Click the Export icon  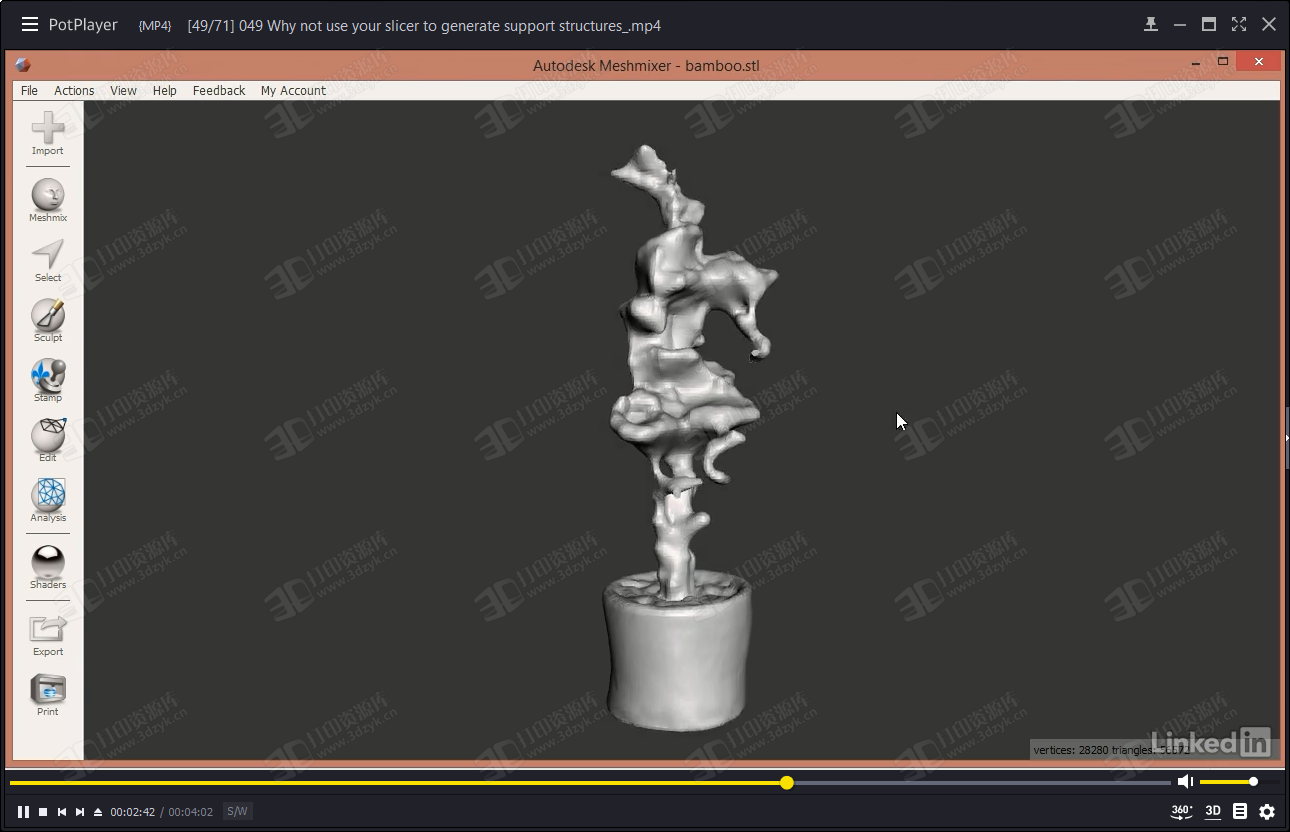point(48,635)
